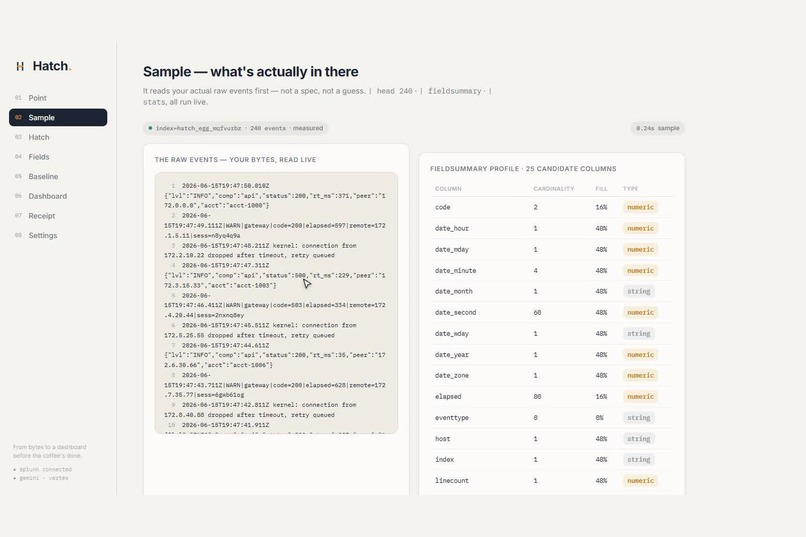
Task: Click numeric type badge in code row
Action: click(x=640, y=207)
